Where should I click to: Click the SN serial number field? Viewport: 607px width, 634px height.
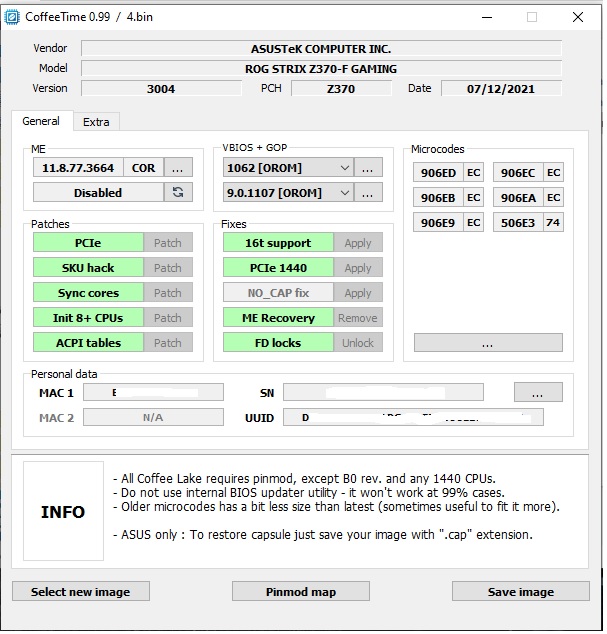click(x=383, y=392)
